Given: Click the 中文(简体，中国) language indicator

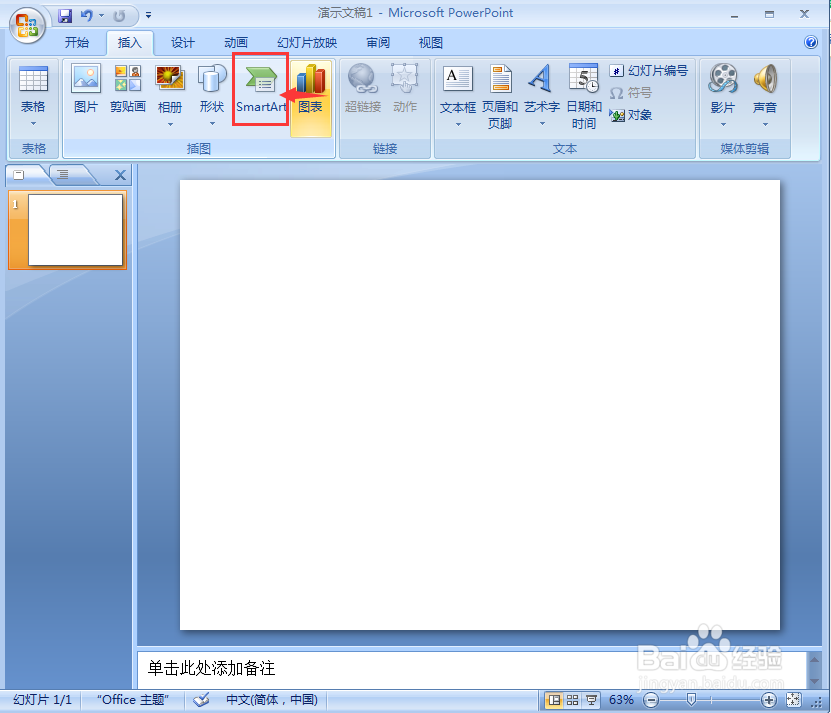Looking at the screenshot, I should pyautogui.click(x=272, y=700).
